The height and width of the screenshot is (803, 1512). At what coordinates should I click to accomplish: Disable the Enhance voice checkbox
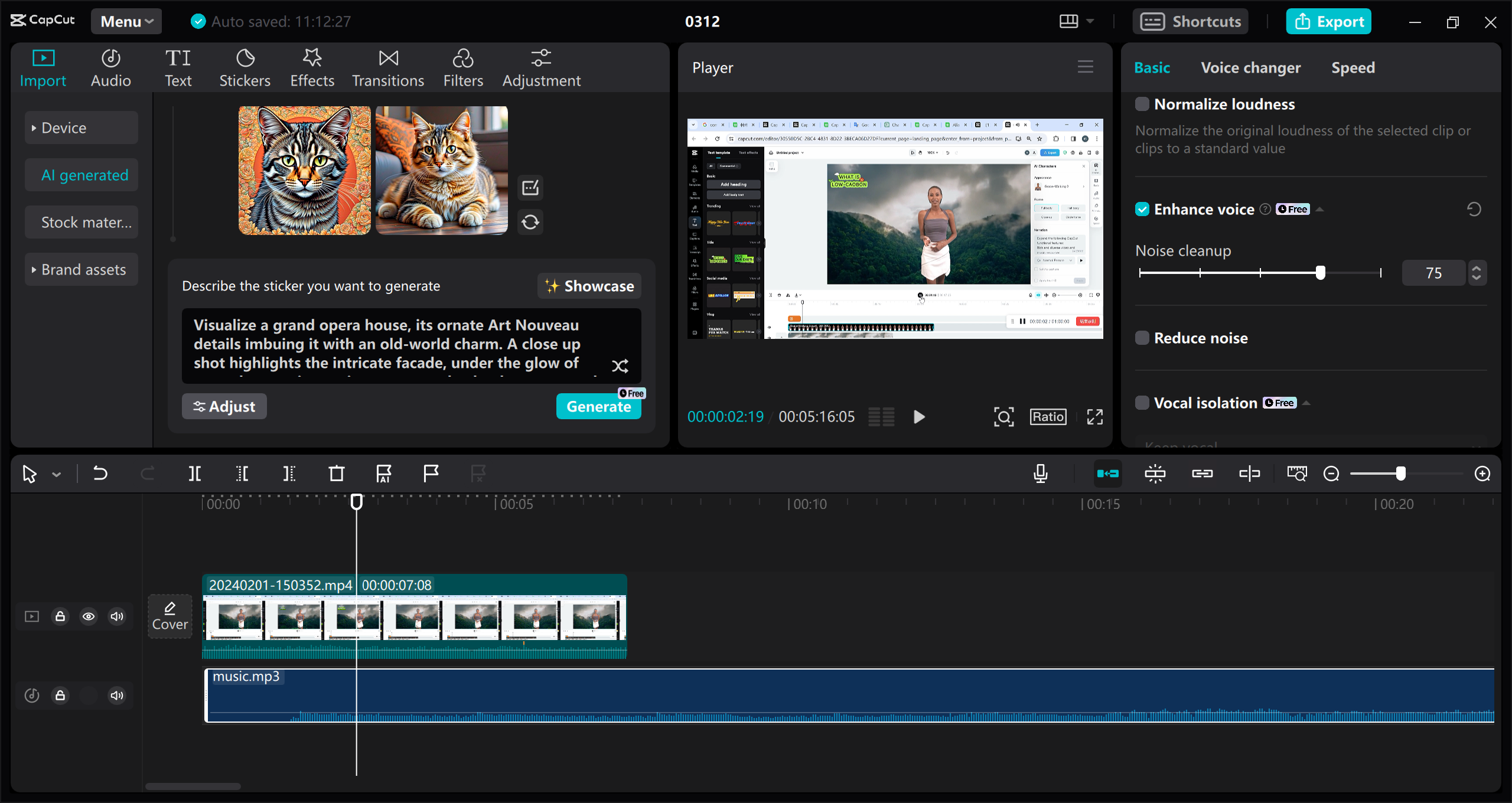tap(1143, 209)
